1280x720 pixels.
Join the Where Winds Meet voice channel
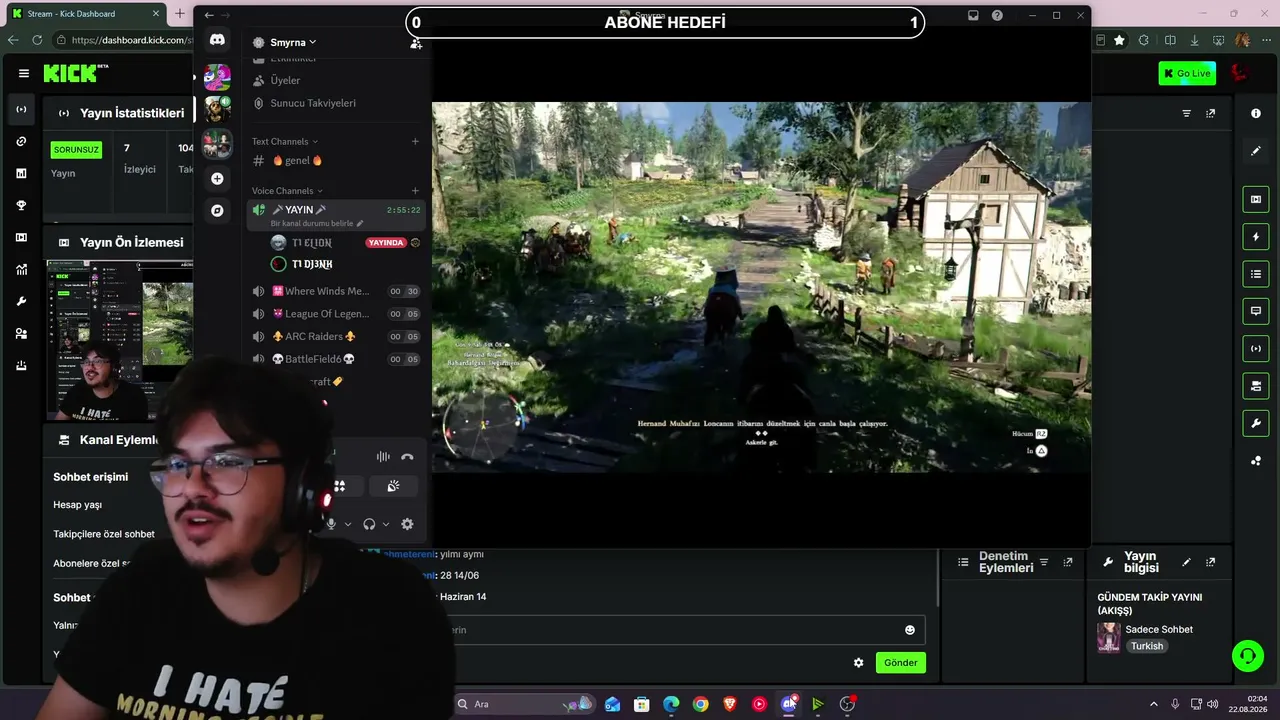click(337, 291)
